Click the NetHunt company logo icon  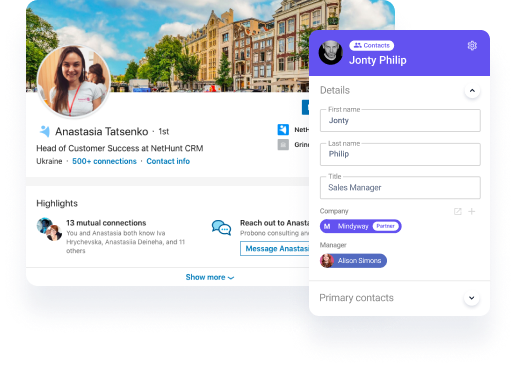pos(283,129)
